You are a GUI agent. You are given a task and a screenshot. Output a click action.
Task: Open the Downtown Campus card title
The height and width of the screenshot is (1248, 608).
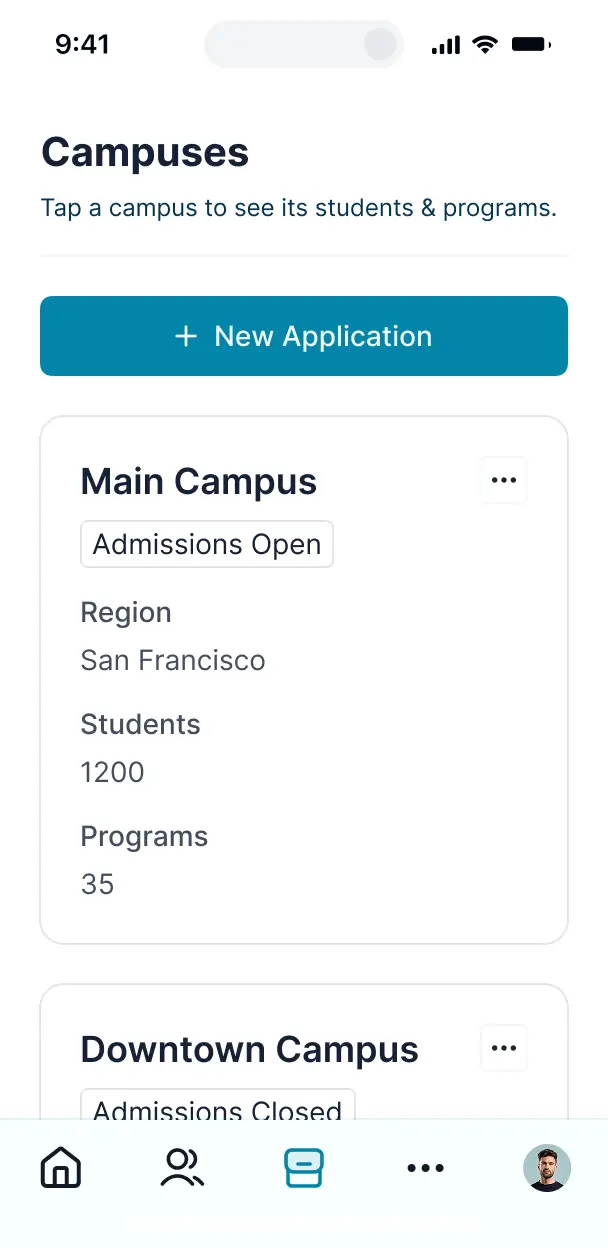[x=249, y=1050]
